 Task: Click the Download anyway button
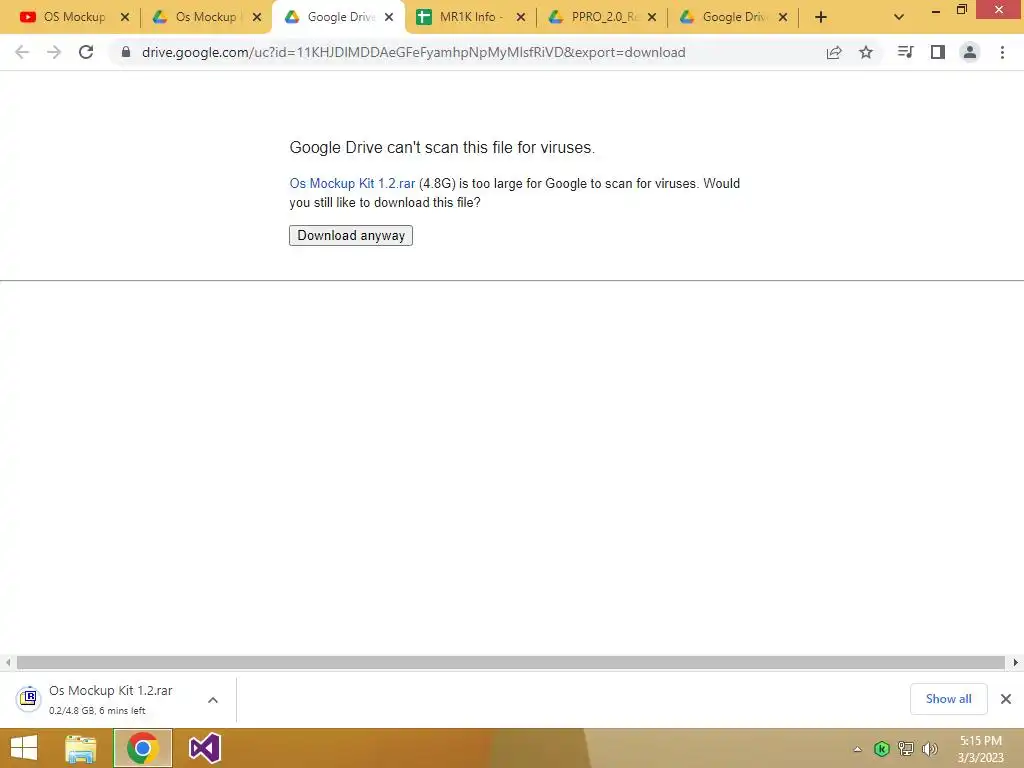[x=351, y=235]
